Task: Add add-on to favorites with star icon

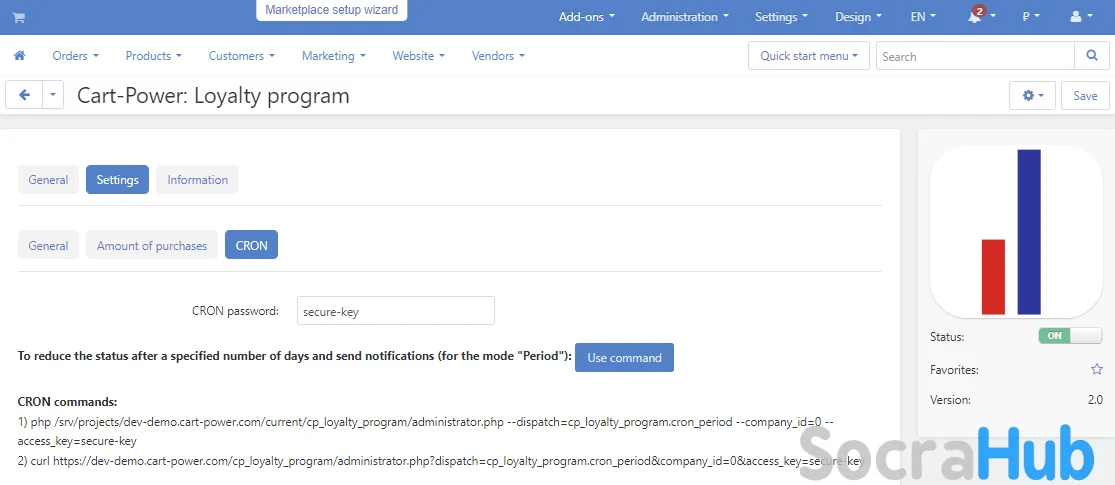Action: (1097, 369)
